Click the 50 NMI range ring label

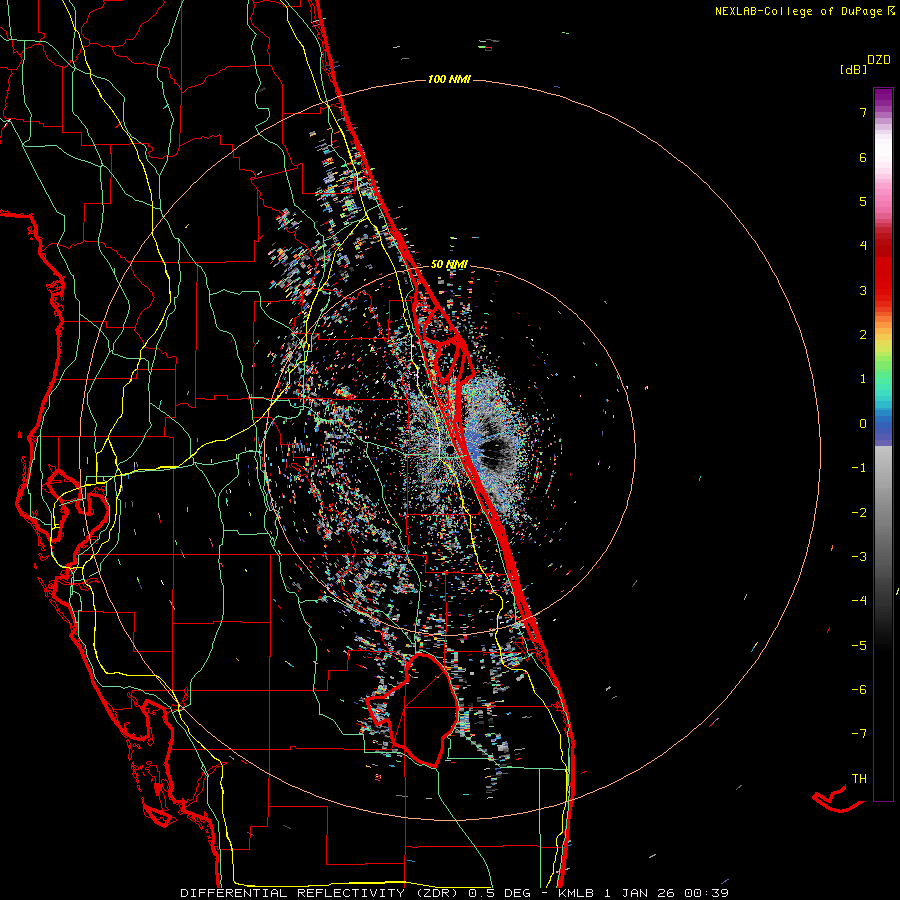click(449, 264)
